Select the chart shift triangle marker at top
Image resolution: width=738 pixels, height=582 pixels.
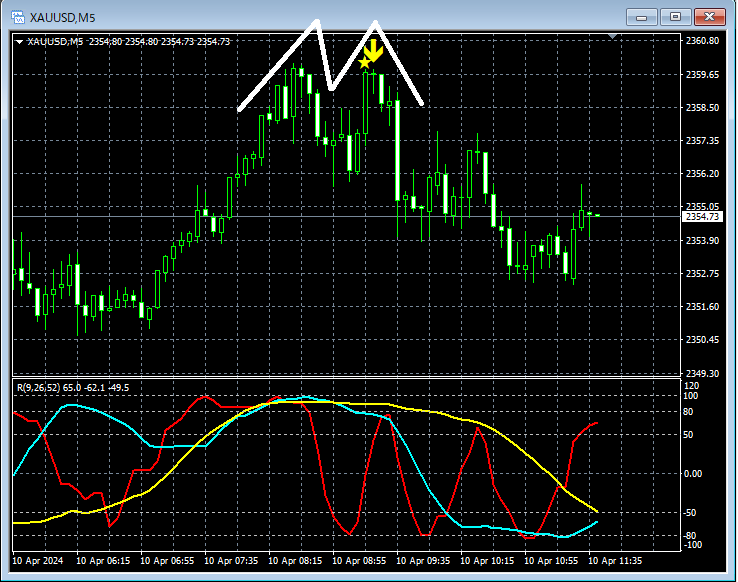pos(612,36)
